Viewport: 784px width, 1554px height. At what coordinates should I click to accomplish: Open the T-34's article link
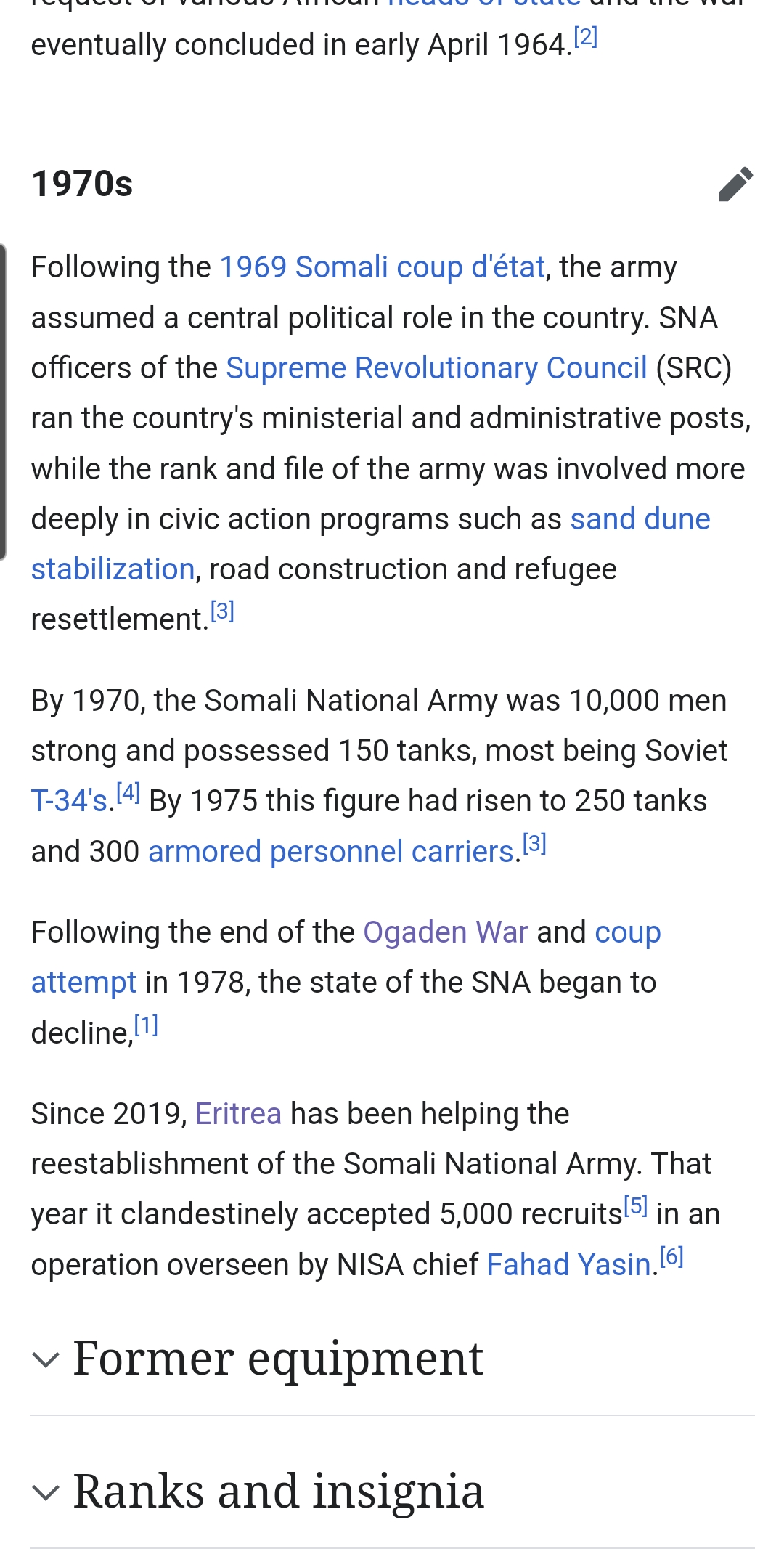69,801
